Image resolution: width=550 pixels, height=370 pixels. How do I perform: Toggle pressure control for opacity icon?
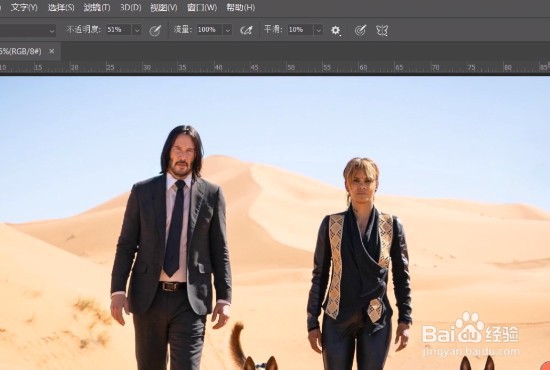pyautogui.click(x=155, y=31)
